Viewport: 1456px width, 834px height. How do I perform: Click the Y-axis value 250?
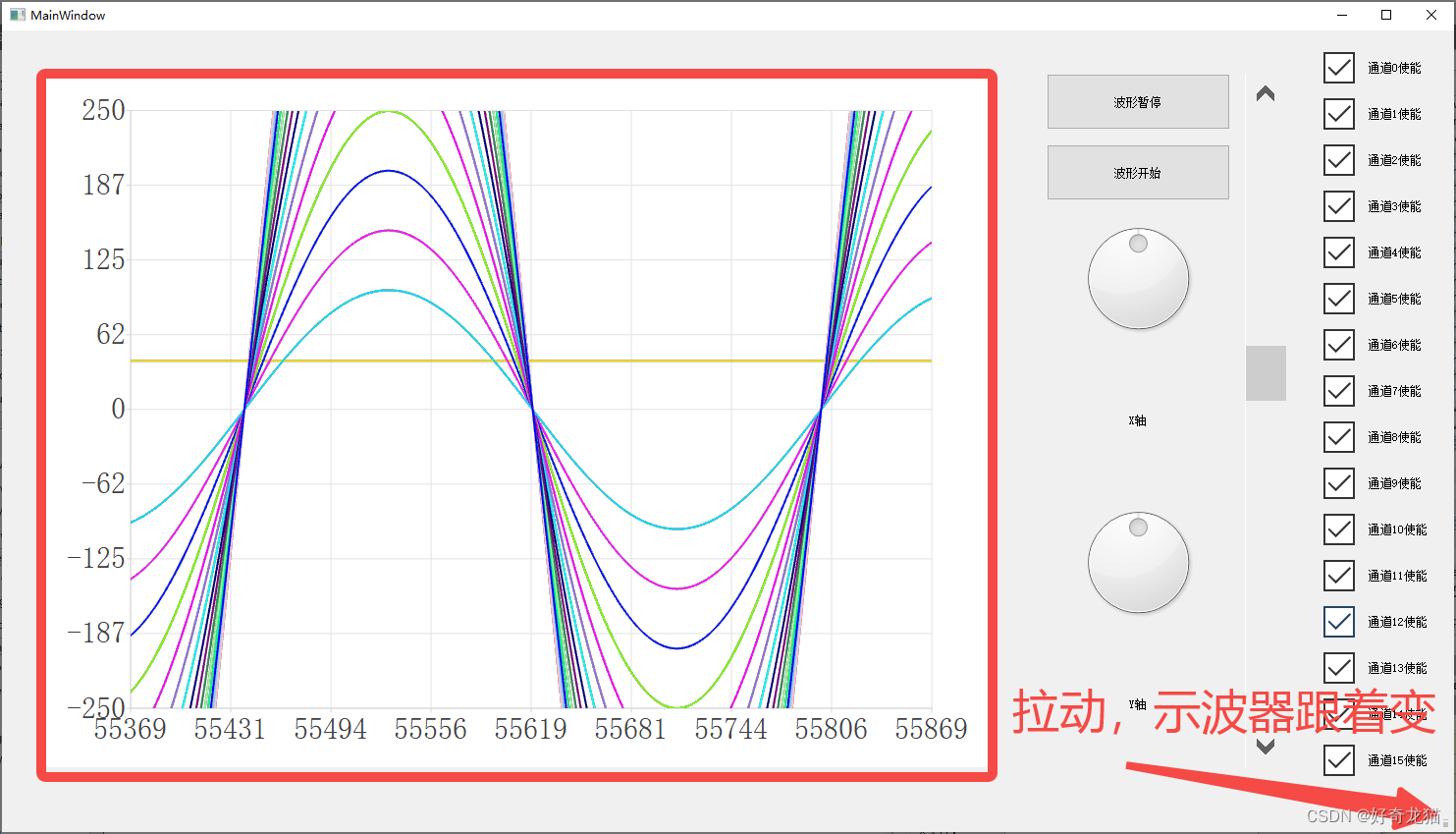(x=103, y=110)
